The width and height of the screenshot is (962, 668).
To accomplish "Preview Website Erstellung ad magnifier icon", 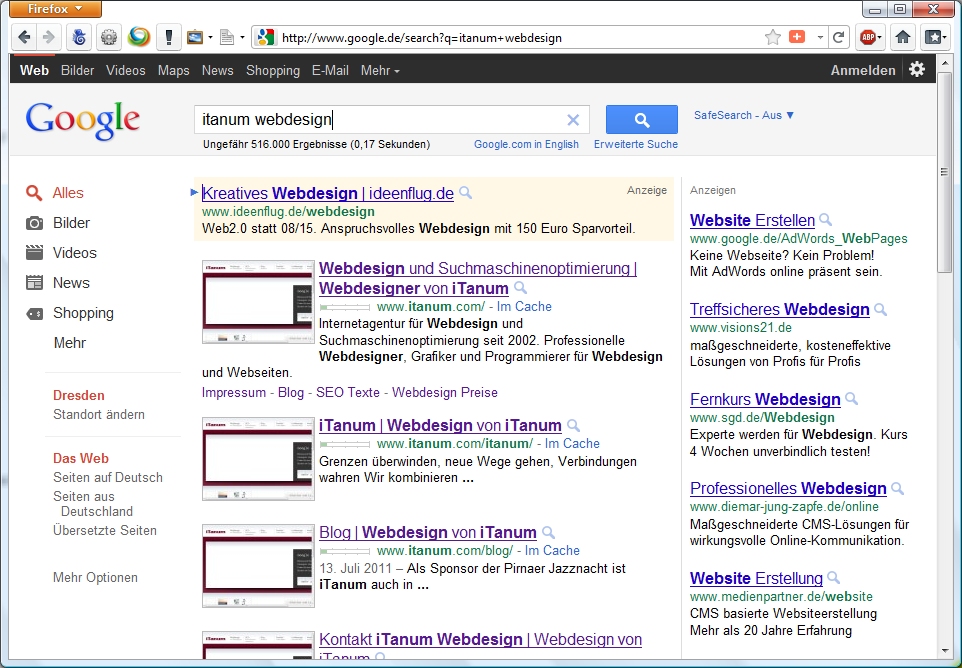I will coord(834,578).
